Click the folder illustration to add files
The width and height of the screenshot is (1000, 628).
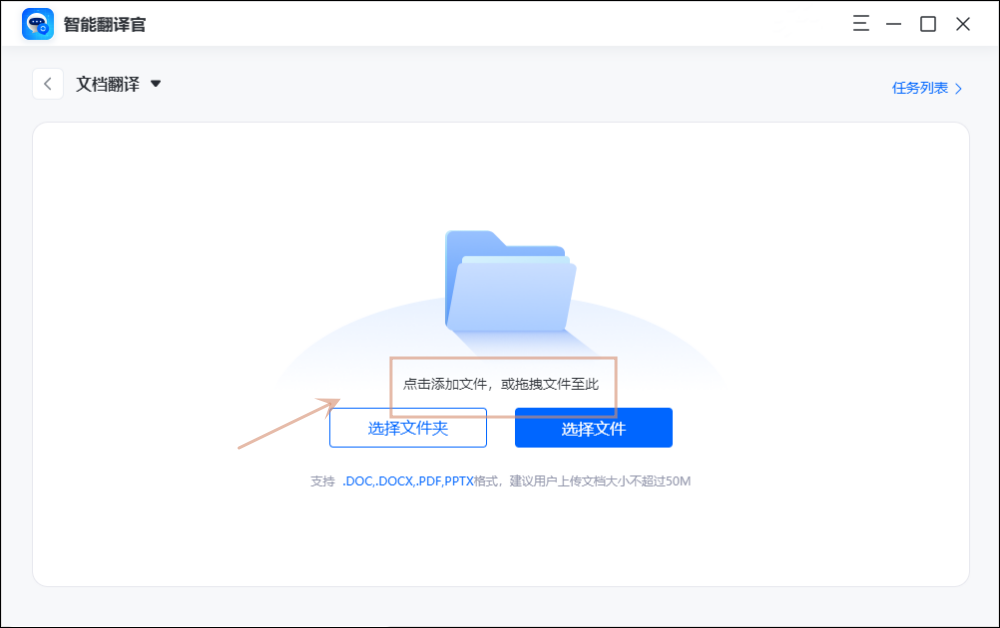(x=510, y=281)
